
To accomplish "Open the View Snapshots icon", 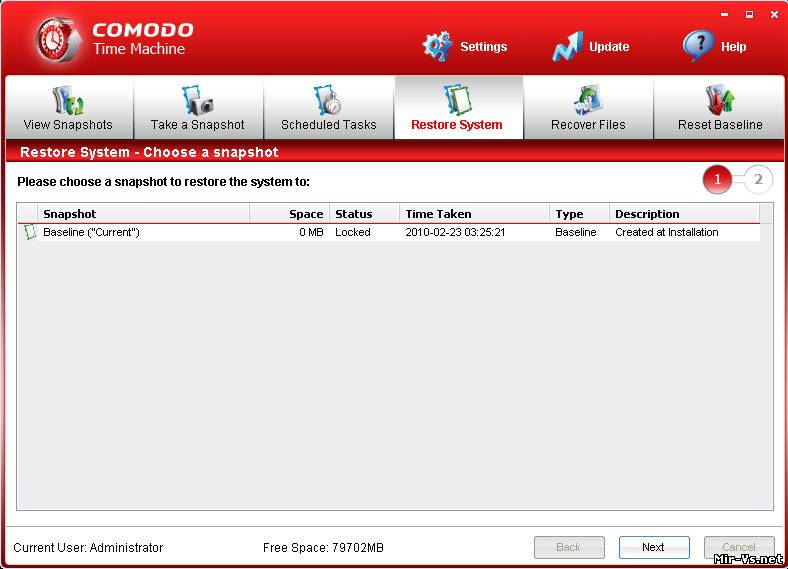I will [x=69, y=100].
